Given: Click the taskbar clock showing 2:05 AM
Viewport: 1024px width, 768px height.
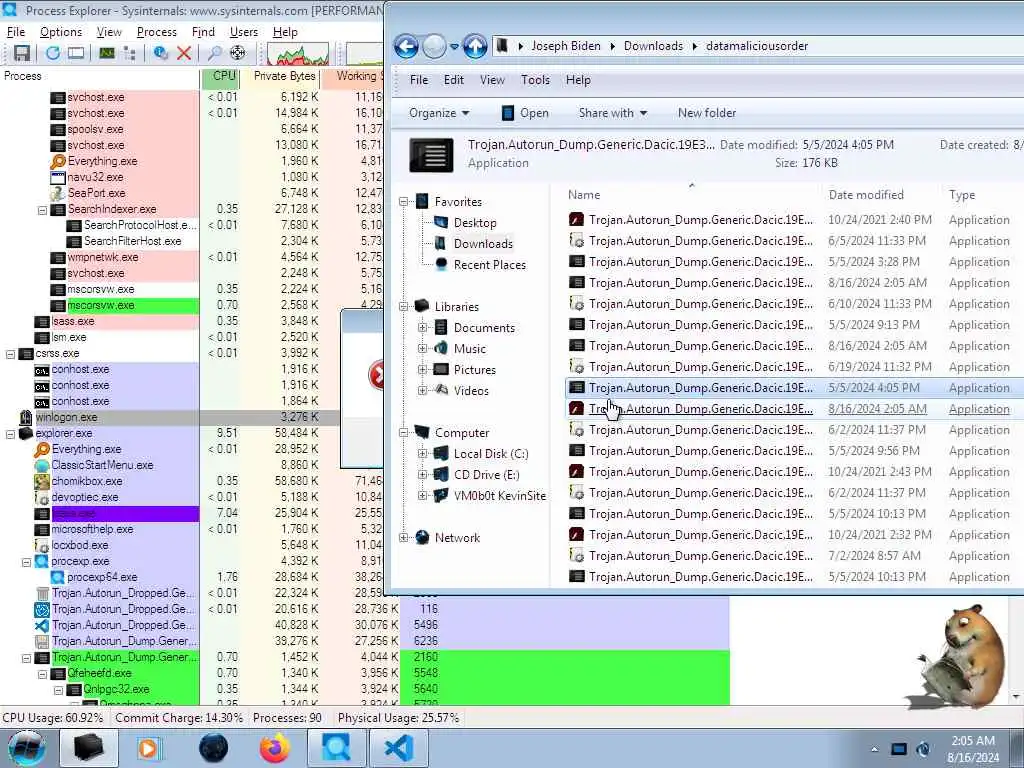Looking at the screenshot, I should [972, 749].
